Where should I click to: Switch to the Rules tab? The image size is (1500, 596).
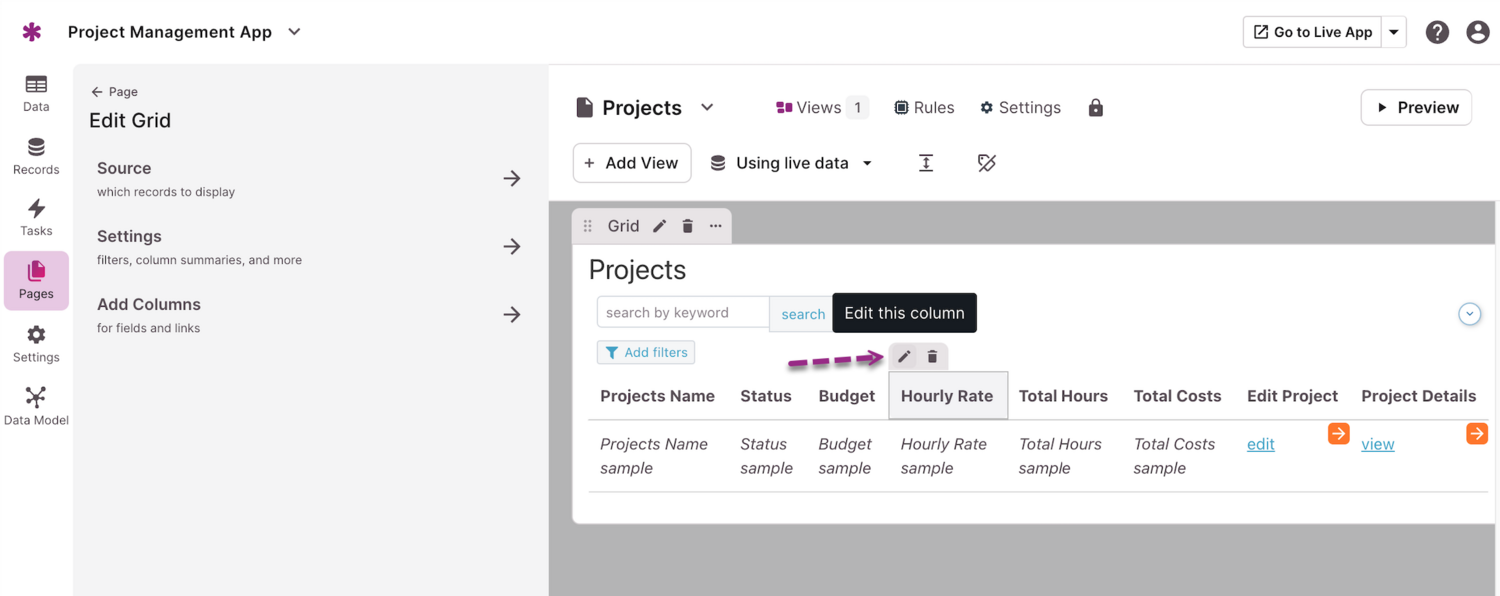[x=924, y=108]
